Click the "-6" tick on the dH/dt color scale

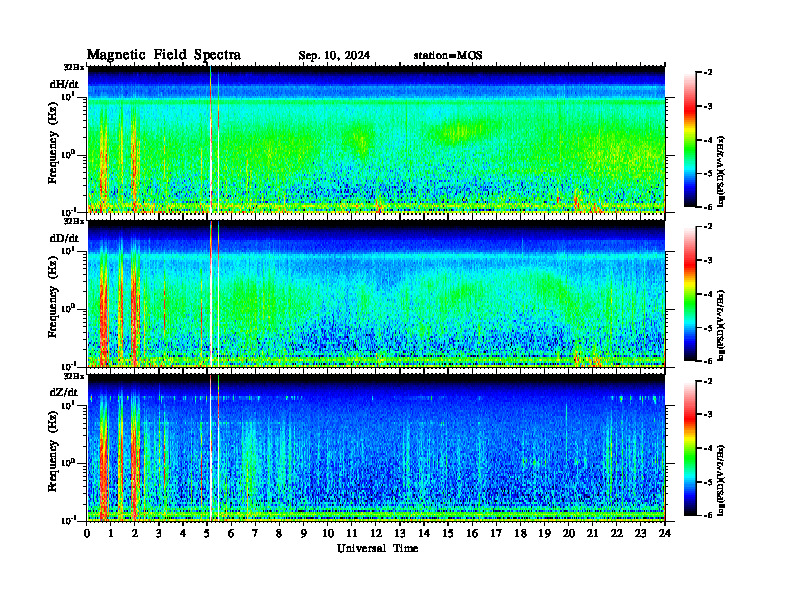708,207
